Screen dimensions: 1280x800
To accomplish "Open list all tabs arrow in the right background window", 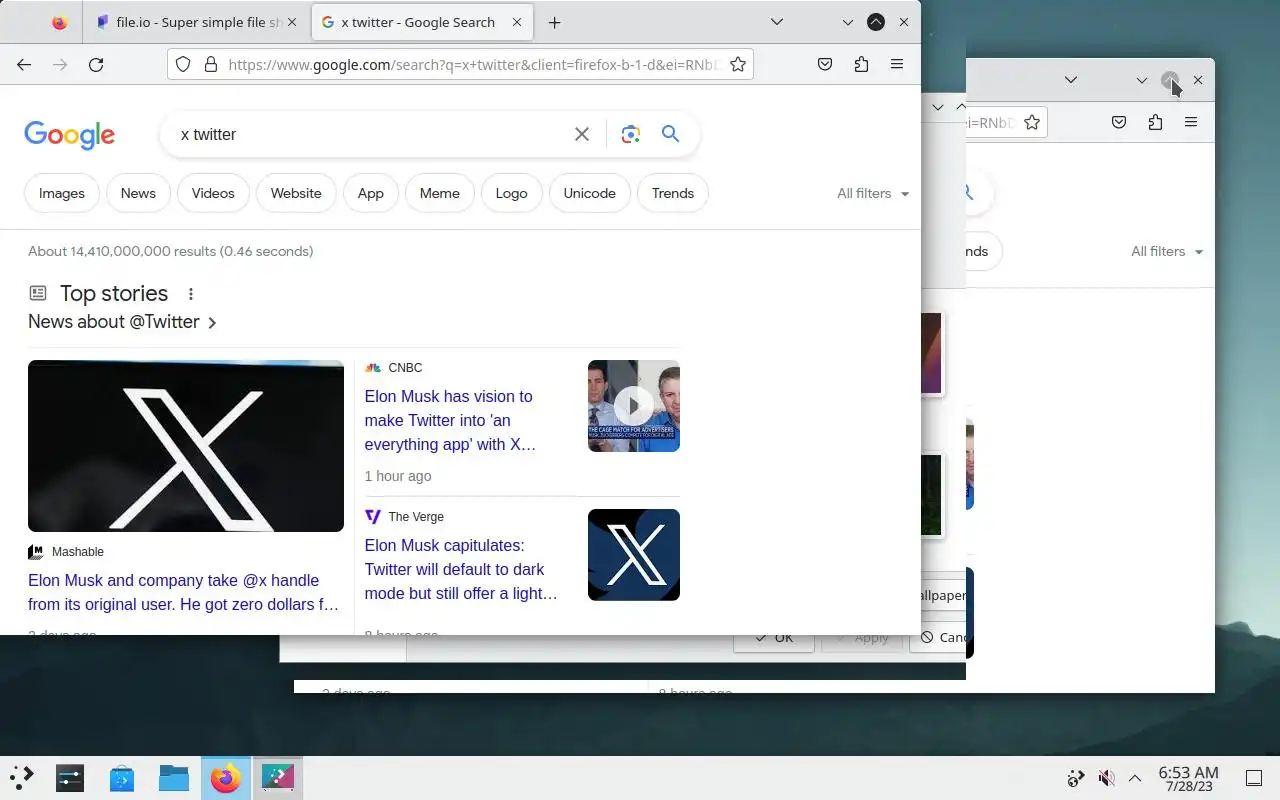I will click(x=1071, y=80).
